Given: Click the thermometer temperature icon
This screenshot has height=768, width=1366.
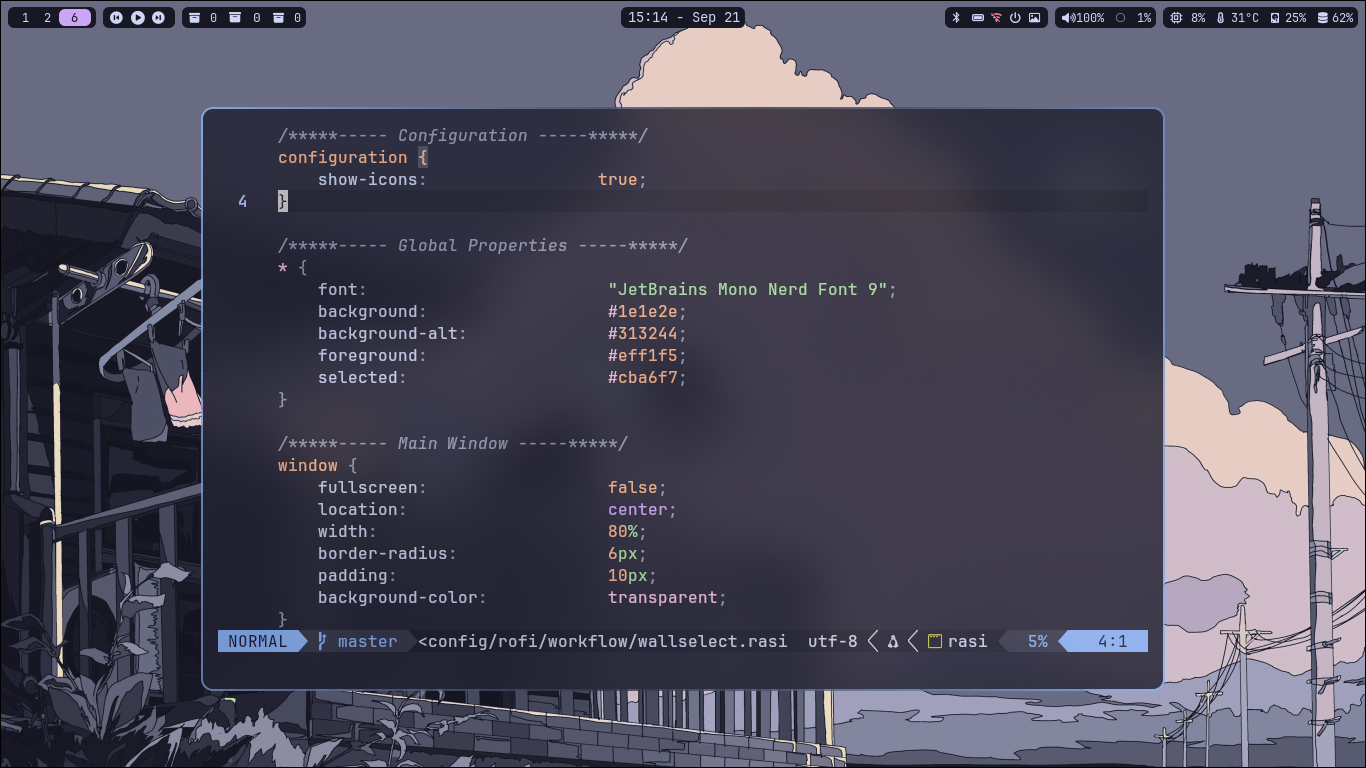Looking at the screenshot, I should click(1221, 18).
